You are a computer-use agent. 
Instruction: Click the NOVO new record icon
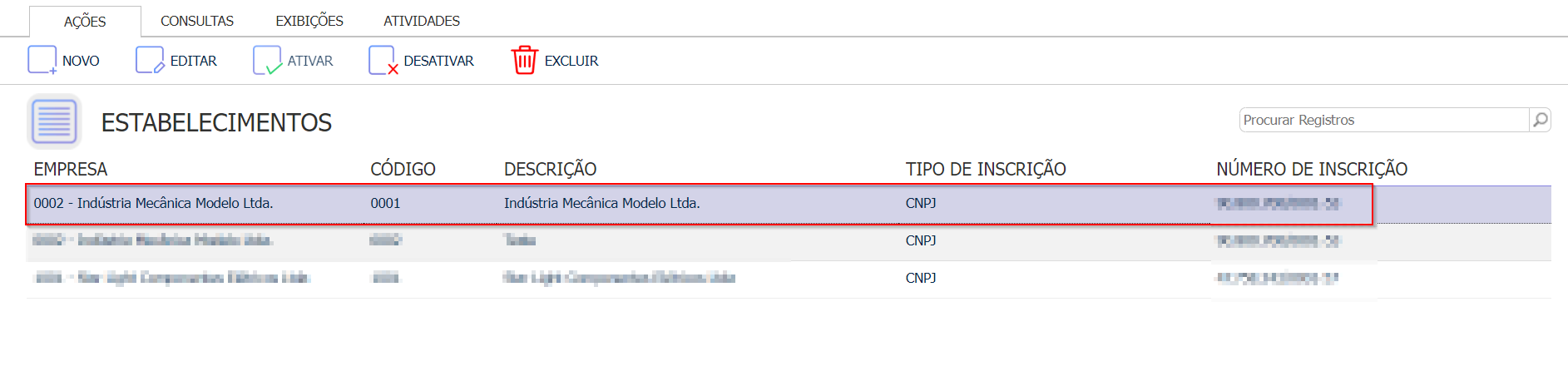[x=42, y=61]
